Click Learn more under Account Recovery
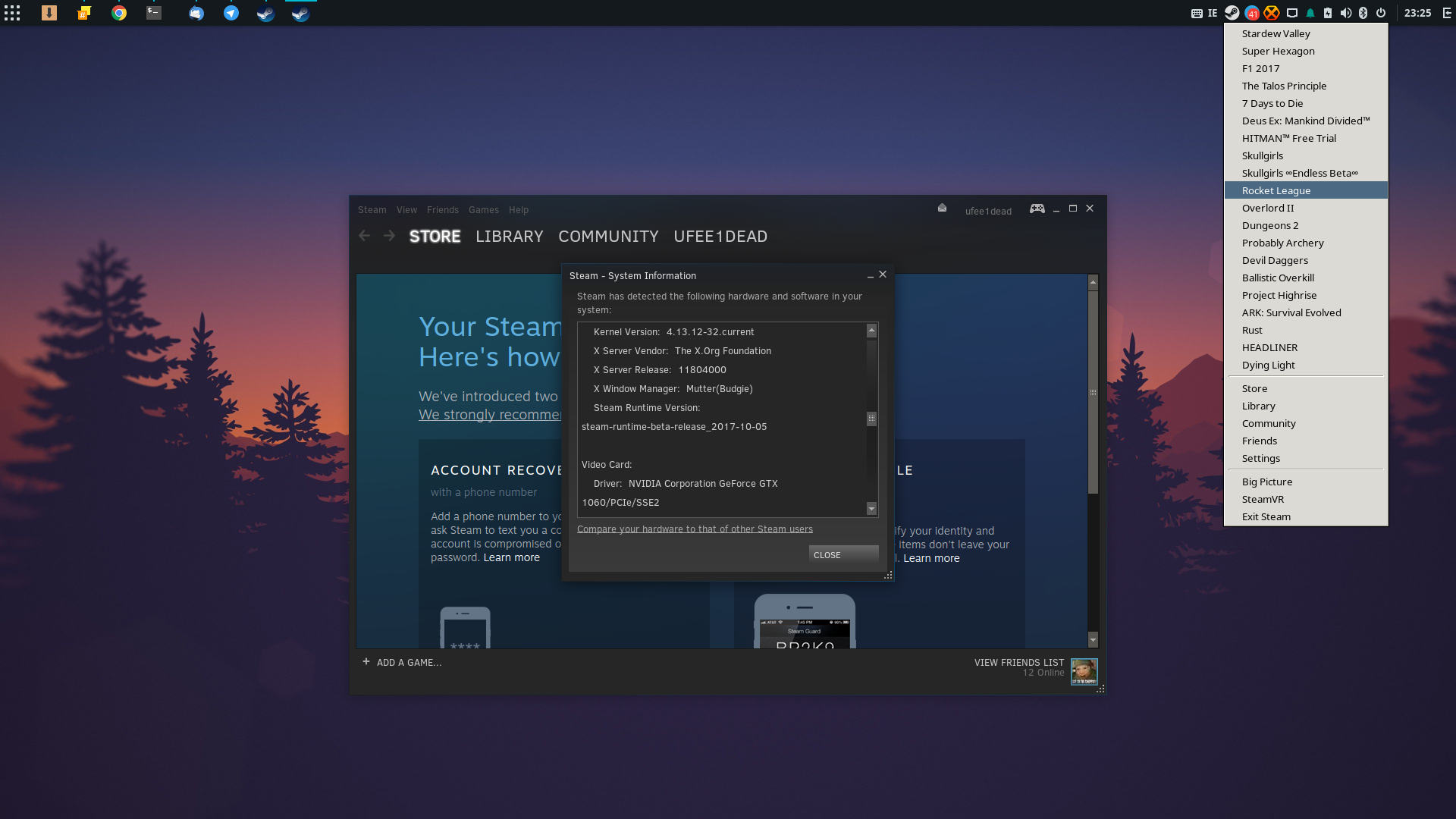1456x819 pixels. (x=512, y=557)
